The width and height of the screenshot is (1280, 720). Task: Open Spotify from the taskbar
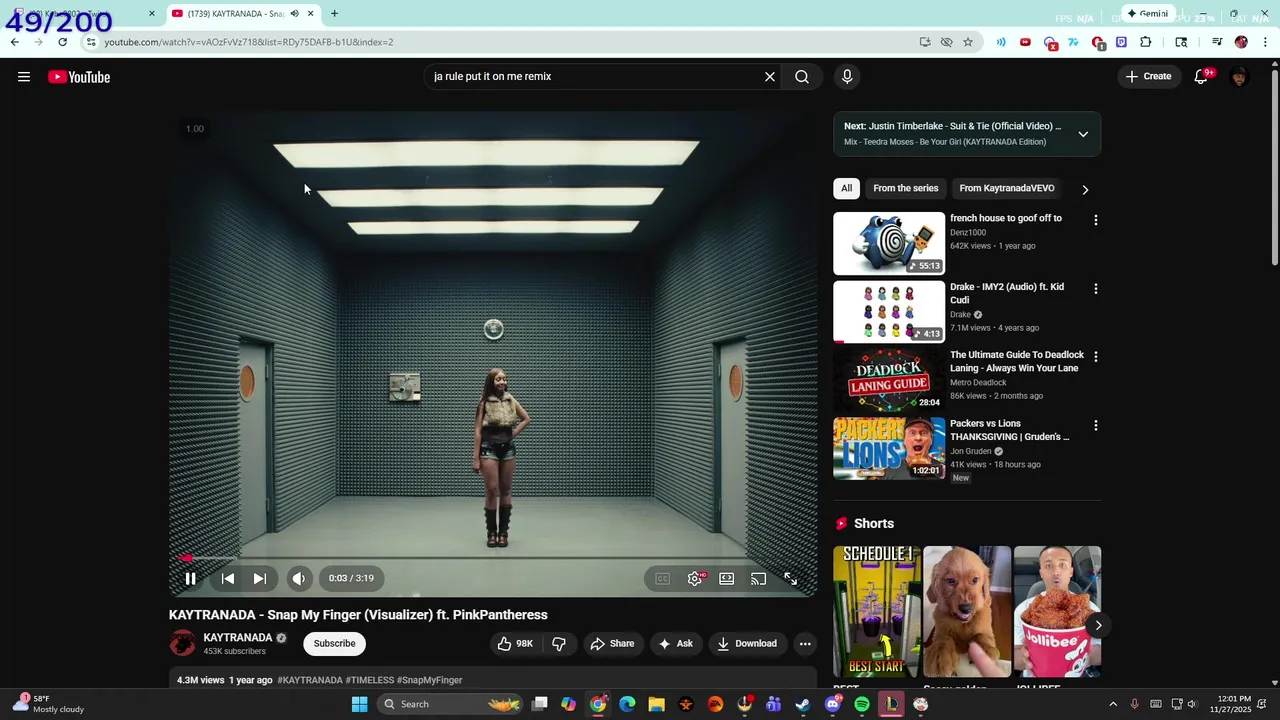pyautogui.click(x=862, y=704)
